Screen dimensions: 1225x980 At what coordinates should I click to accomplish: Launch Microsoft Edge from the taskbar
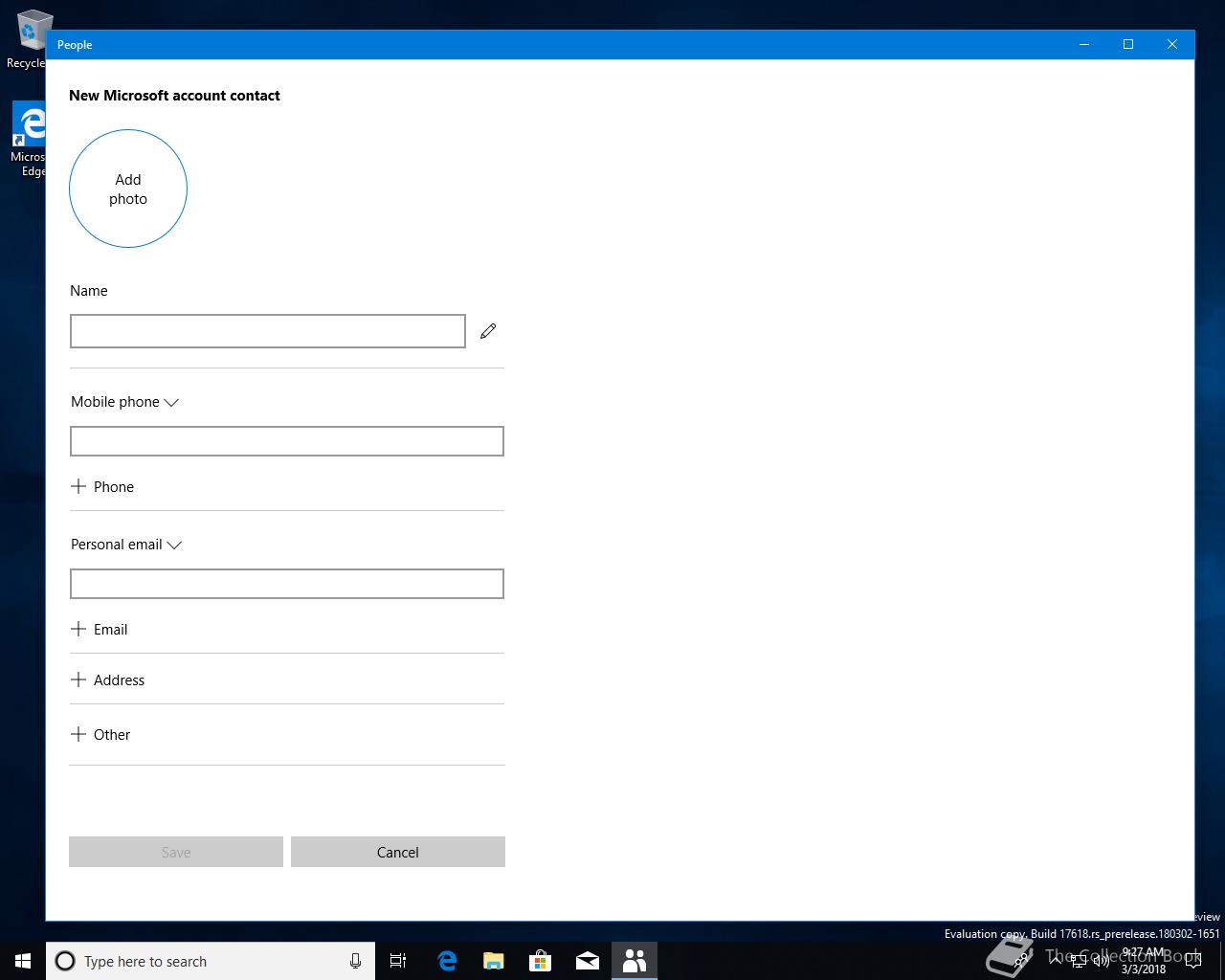coord(447,961)
